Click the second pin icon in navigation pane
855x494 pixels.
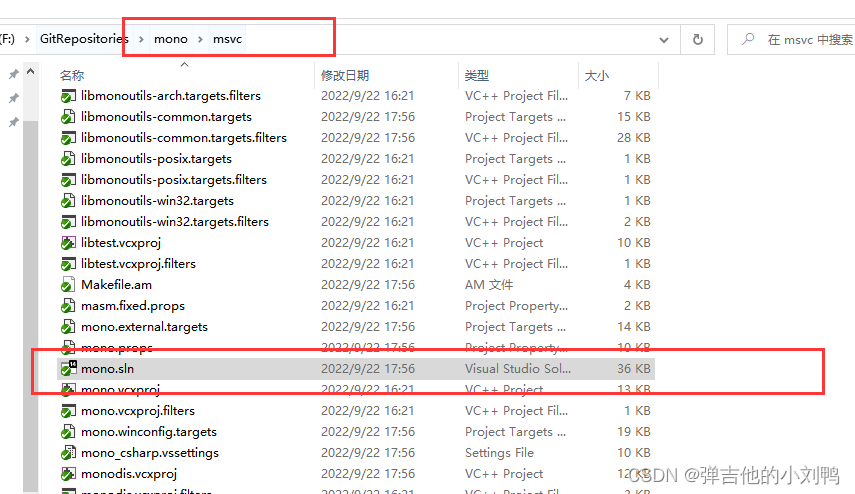pyautogui.click(x=14, y=98)
